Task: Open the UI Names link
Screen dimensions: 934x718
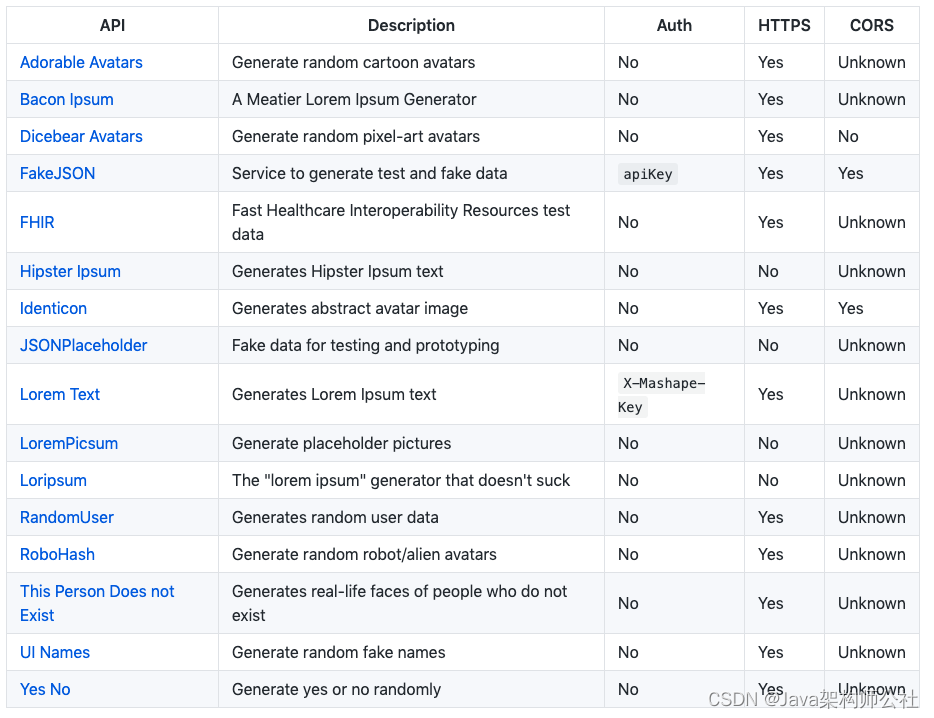Action: (55, 652)
